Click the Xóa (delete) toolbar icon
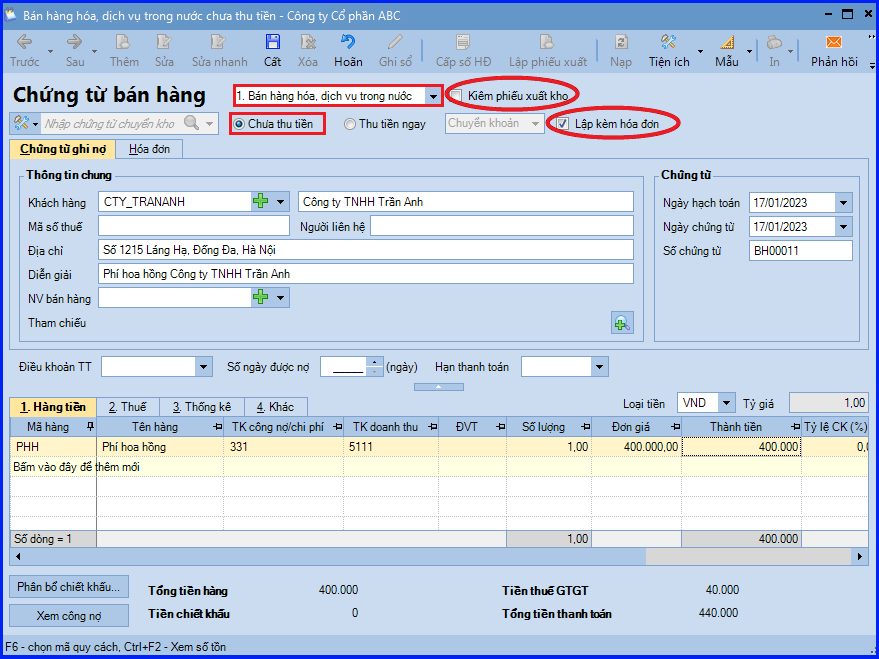 click(308, 42)
